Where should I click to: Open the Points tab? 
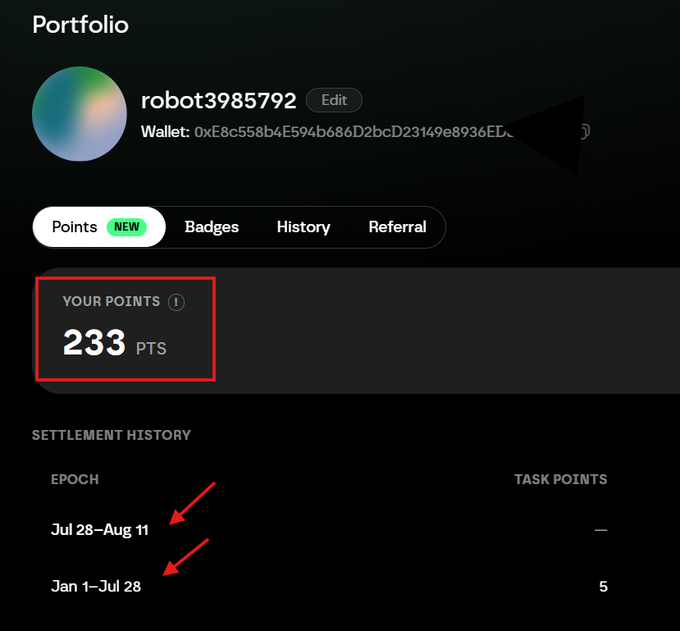point(99,227)
